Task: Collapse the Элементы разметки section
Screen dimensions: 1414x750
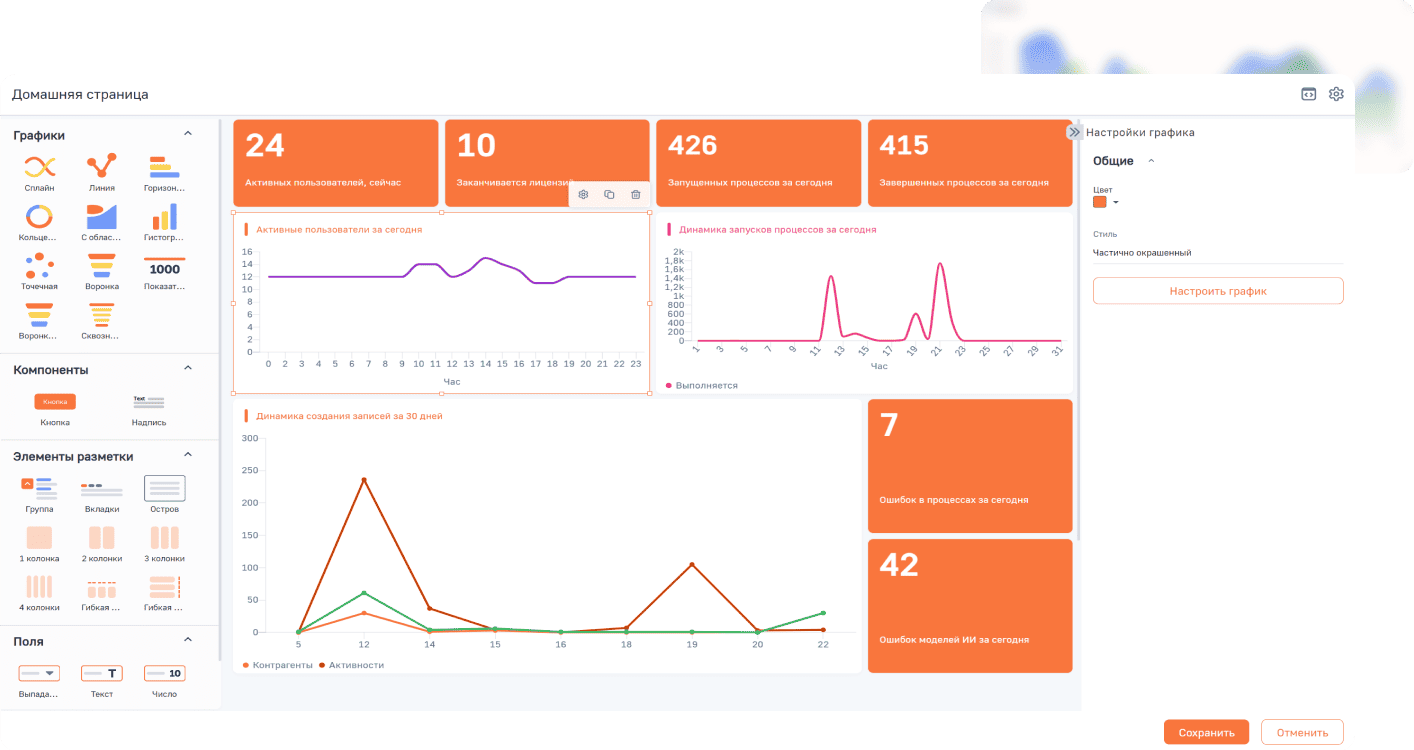Action: tap(187, 456)
